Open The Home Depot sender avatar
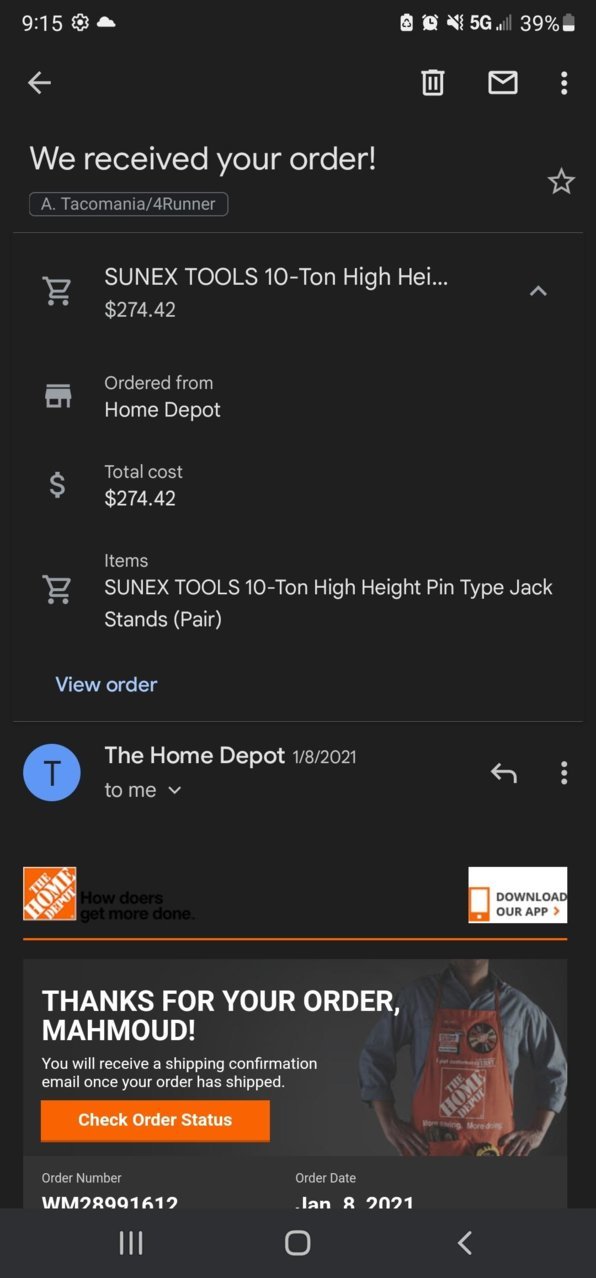 (x=52, y=772)
